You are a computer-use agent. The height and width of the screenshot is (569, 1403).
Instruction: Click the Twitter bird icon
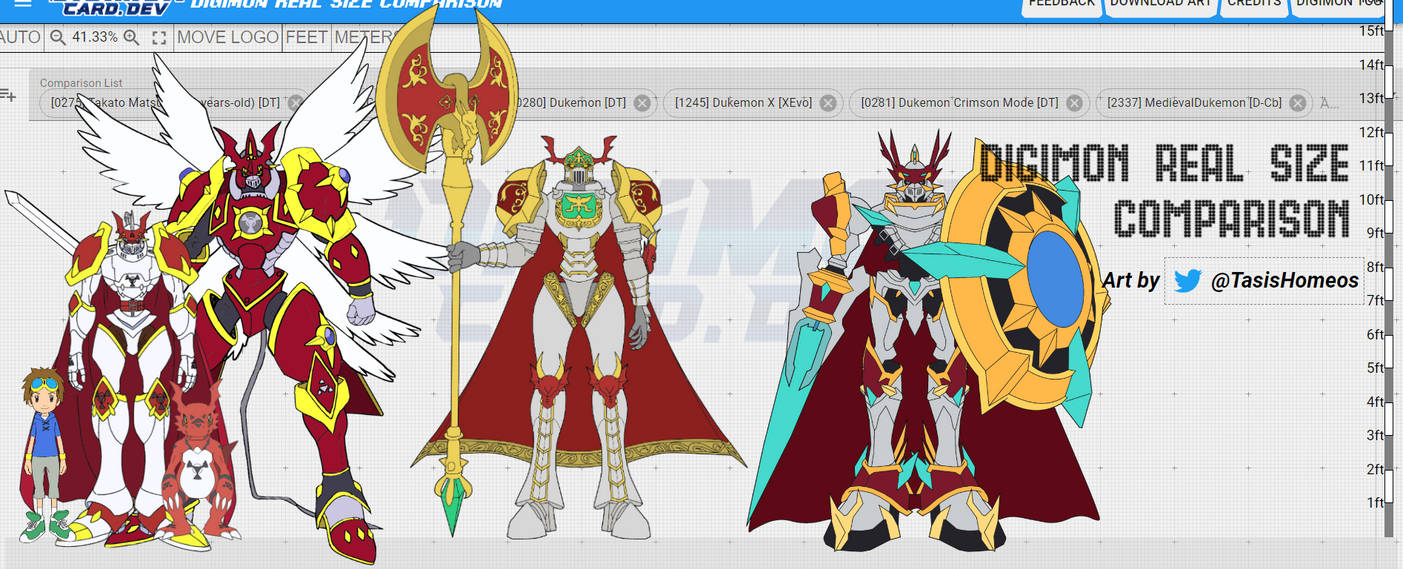[x=1187, y=281]
